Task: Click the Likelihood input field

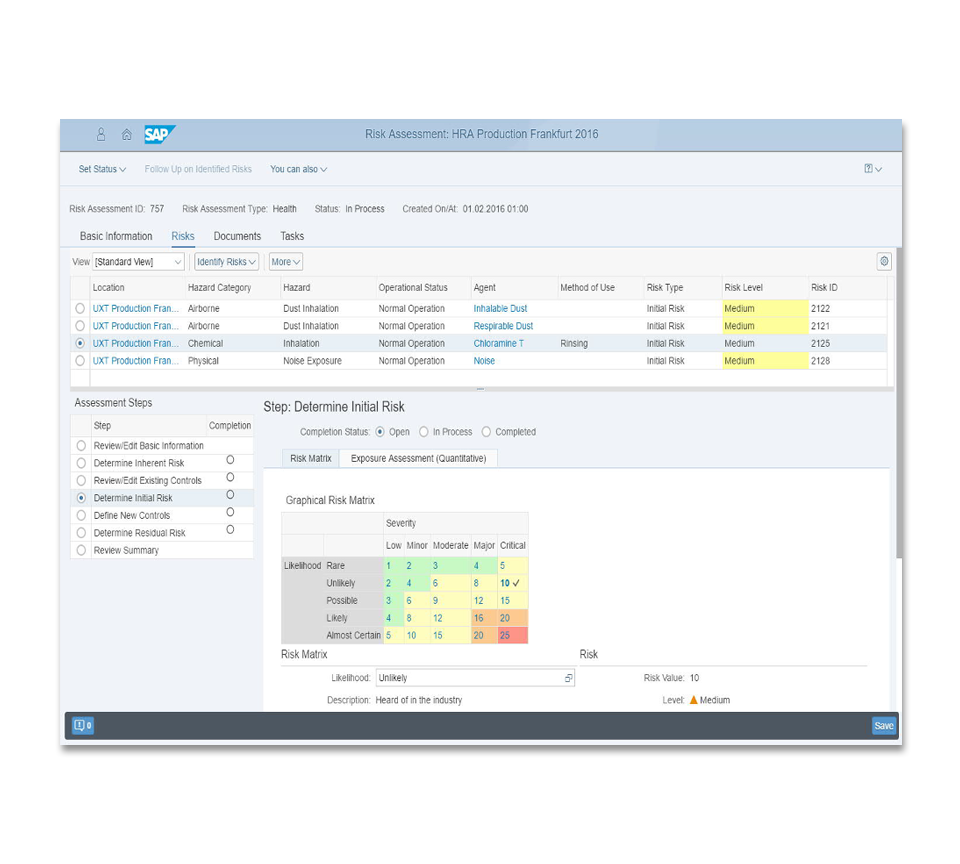Action: click(468, 678)
